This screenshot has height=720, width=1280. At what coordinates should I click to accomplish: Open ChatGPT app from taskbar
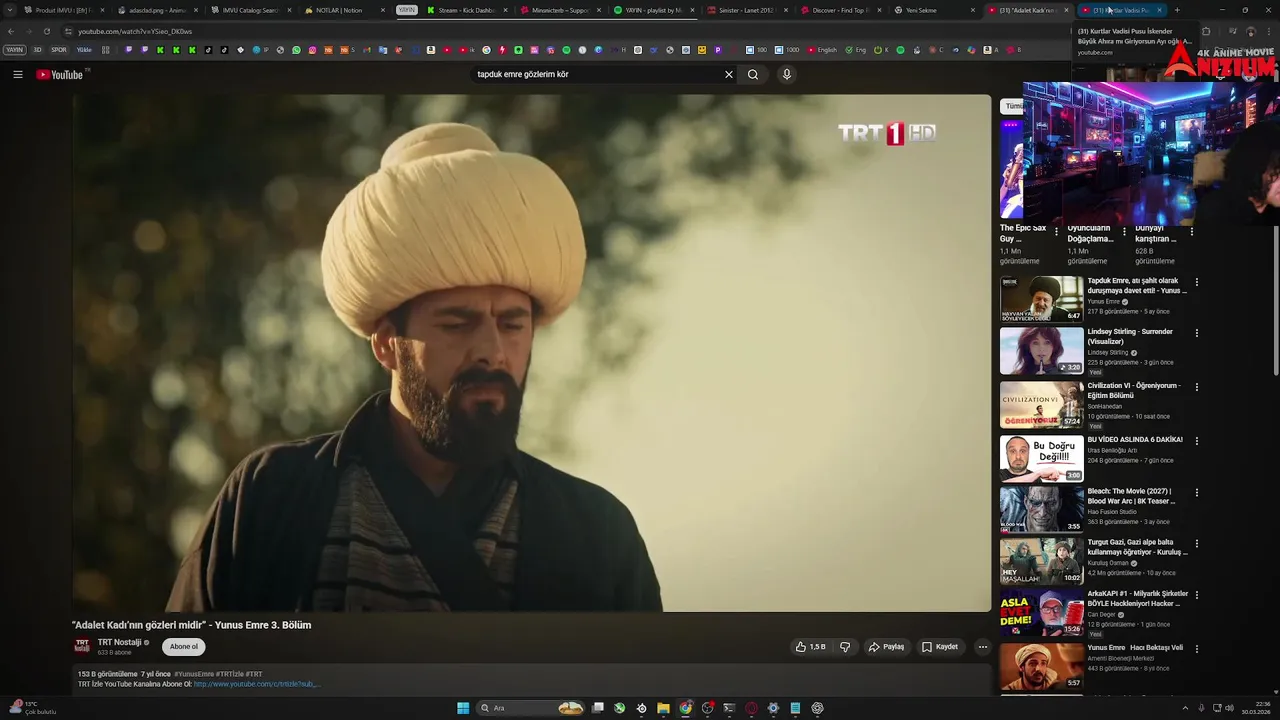tap(817, 708)
